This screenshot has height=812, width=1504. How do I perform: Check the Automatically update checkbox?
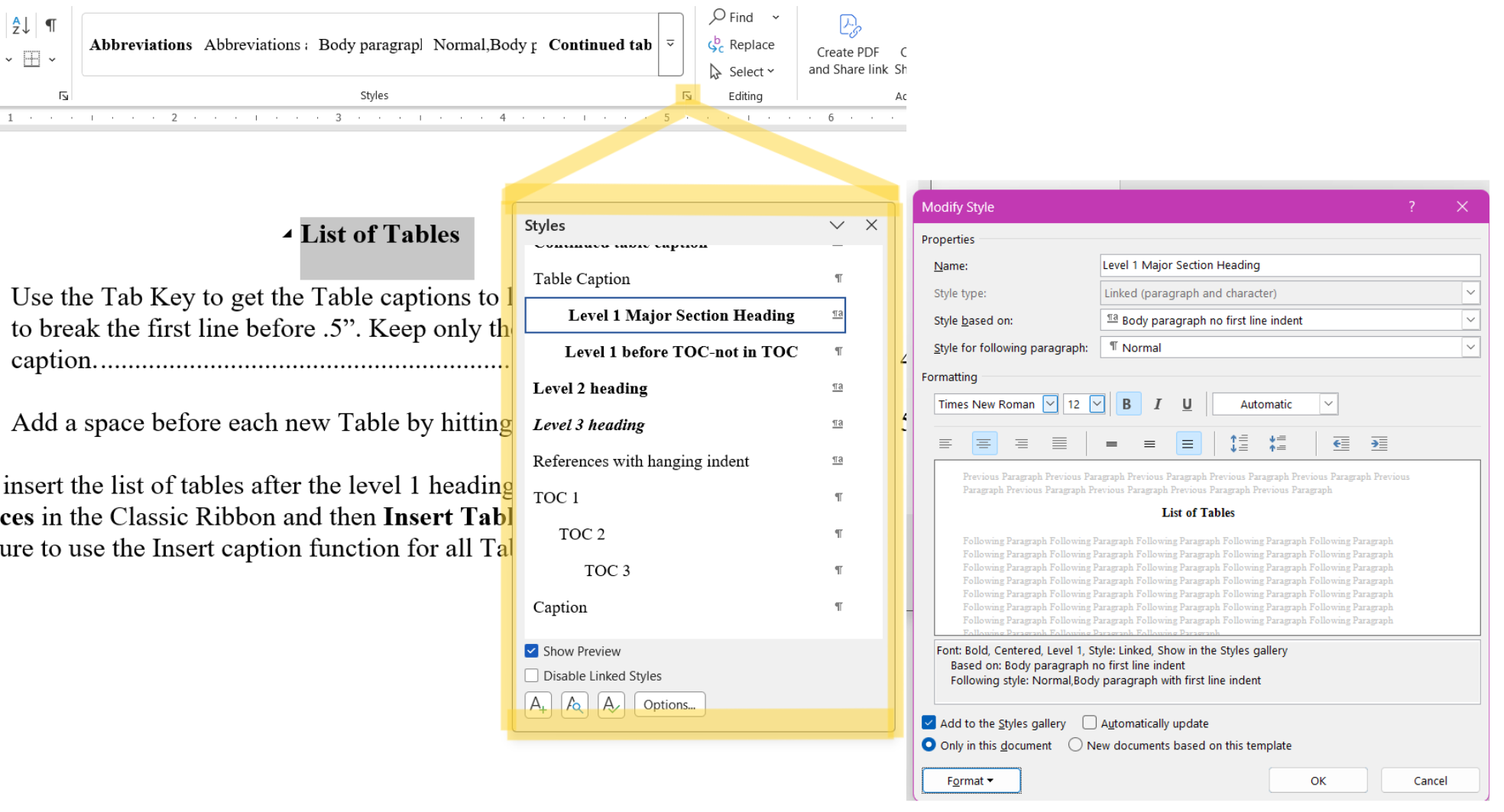(x=1088, y=723)
